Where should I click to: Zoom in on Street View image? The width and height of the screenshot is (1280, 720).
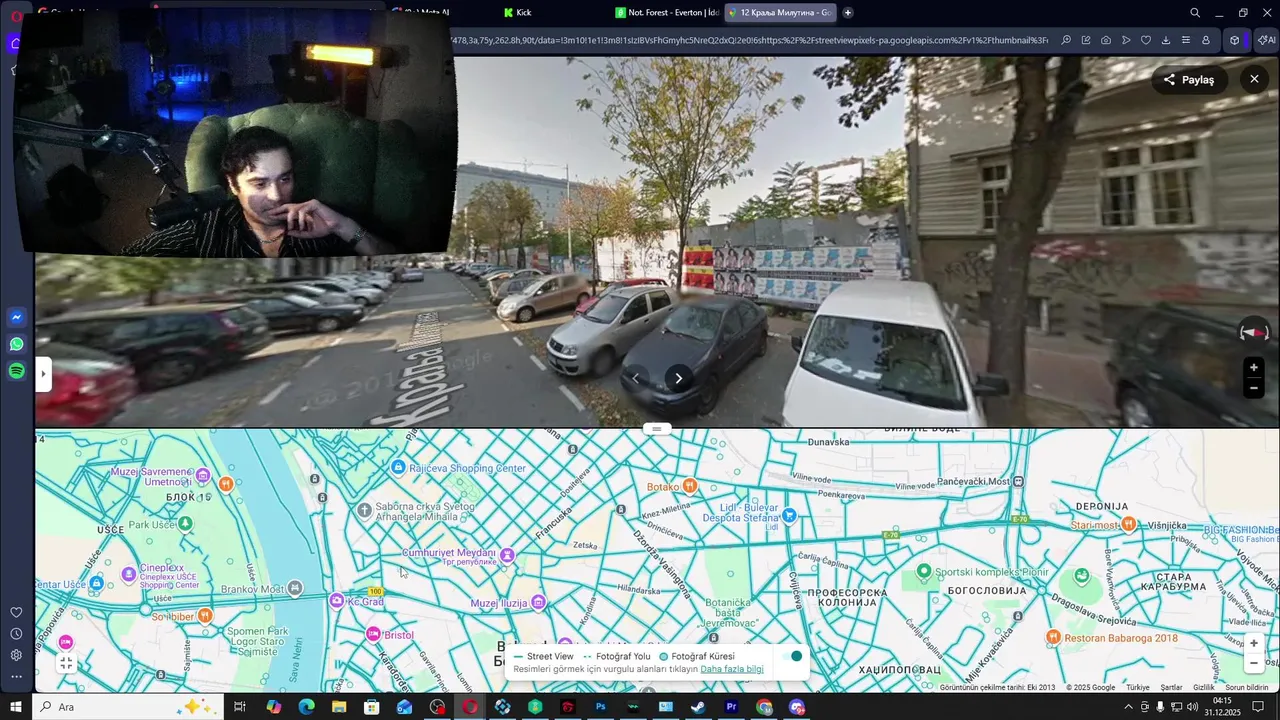click(x=1254, y=368)
